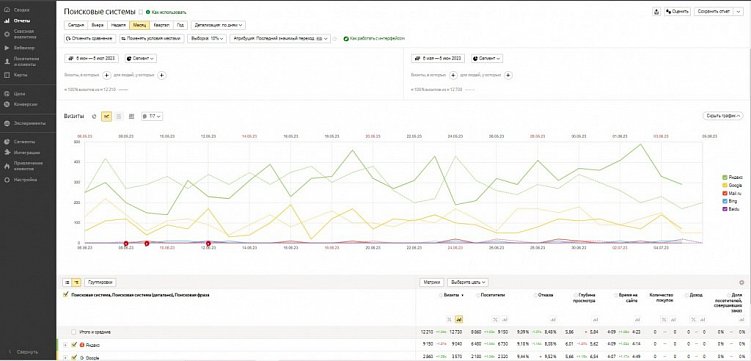Open arrow dropdown next to Сохранить отчет
Screen dimensions: 751x361
(x=739, y=11)
